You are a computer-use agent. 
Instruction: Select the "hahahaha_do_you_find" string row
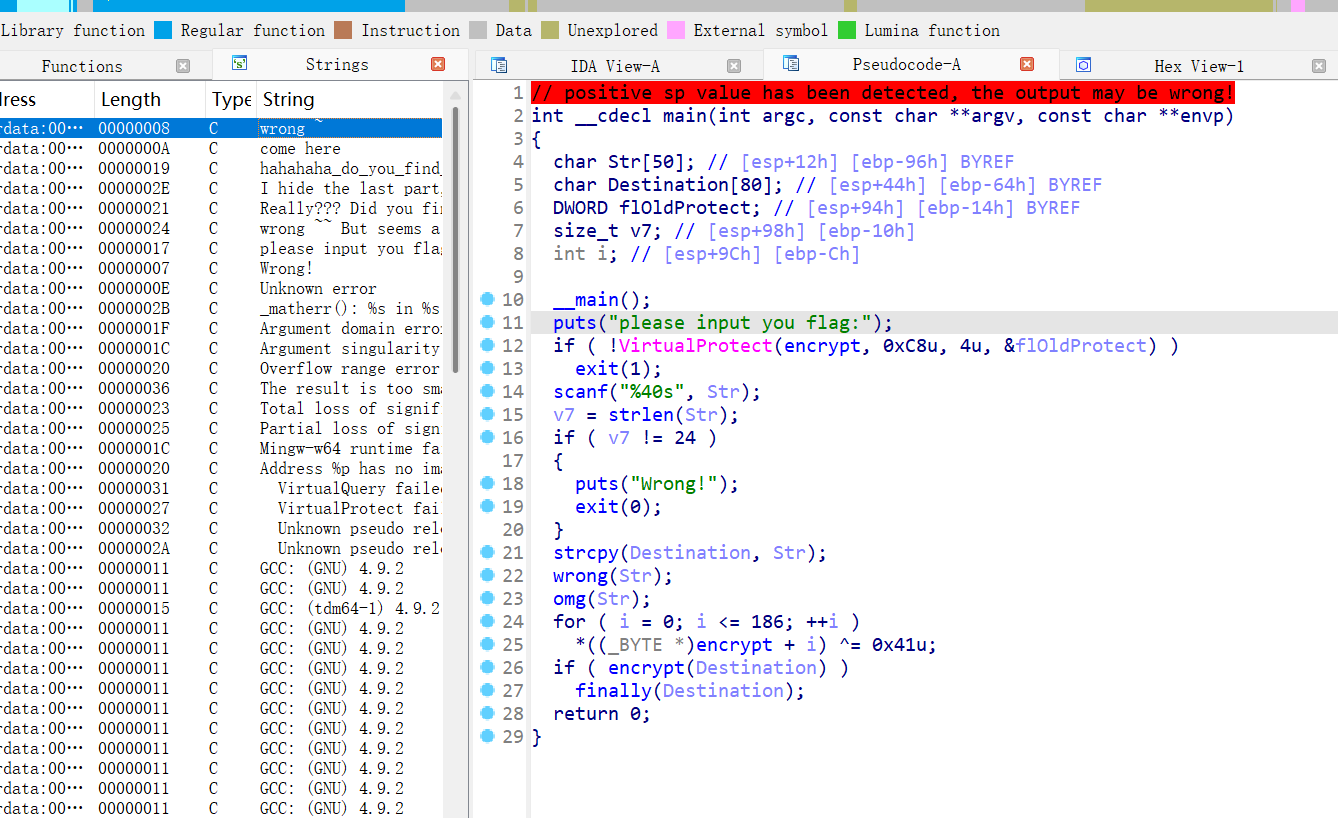221,168
